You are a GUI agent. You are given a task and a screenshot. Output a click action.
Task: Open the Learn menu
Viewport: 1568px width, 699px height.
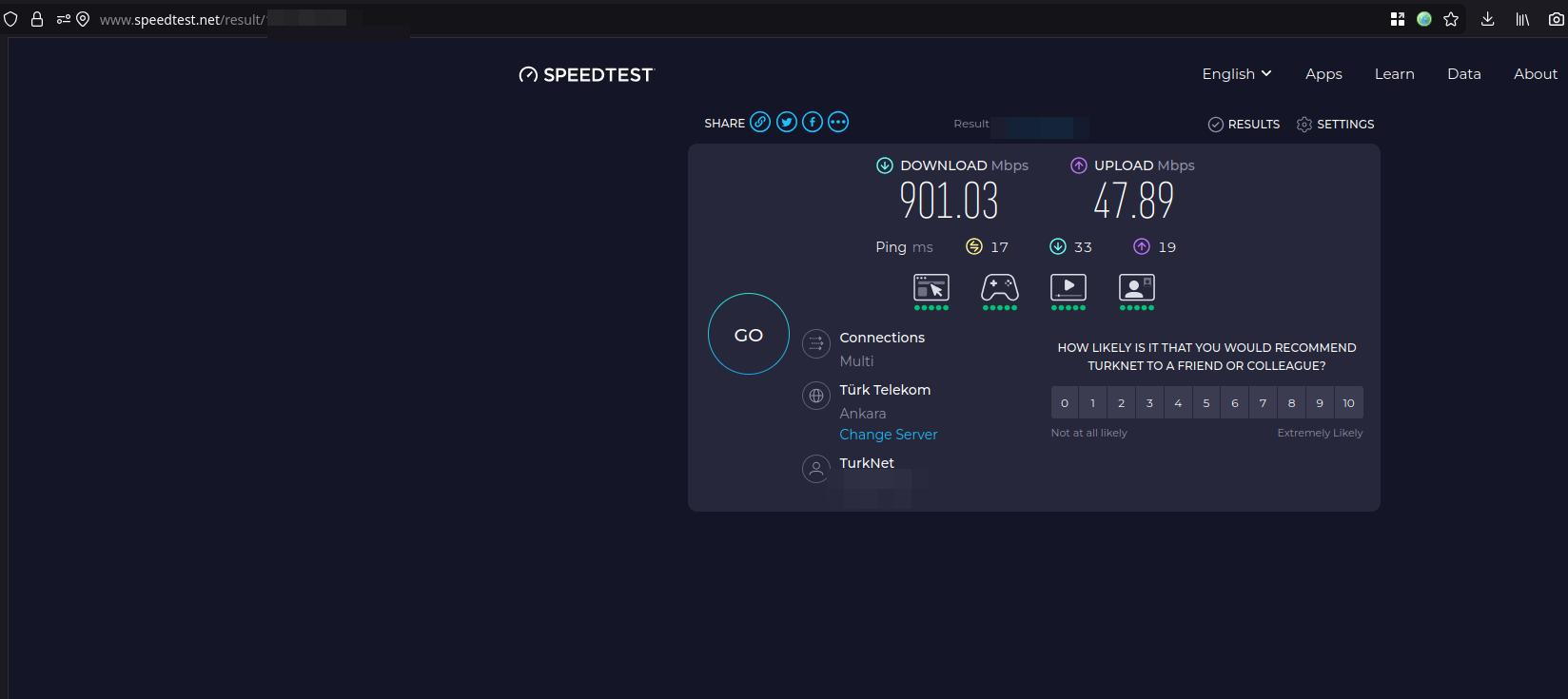(x=1394, y=74)
